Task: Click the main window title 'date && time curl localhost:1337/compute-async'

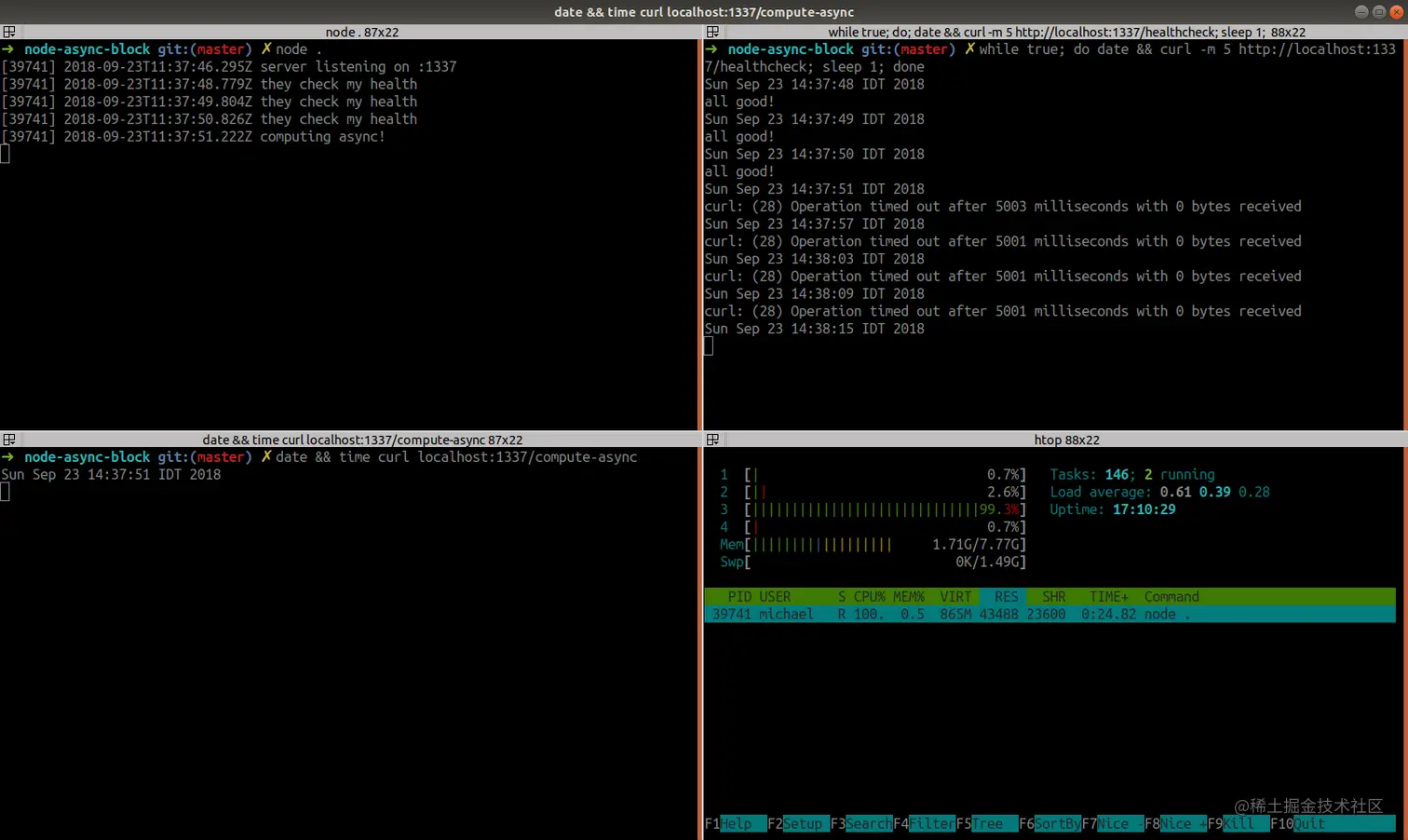Action: [x=704, y=12]
